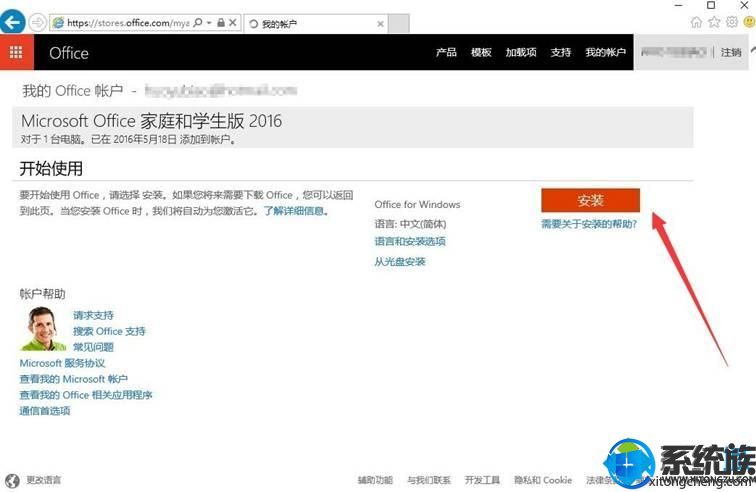Click 查看我的 Microsoft 帐户 link
The image size is (756, 492).
click(73, 379)
